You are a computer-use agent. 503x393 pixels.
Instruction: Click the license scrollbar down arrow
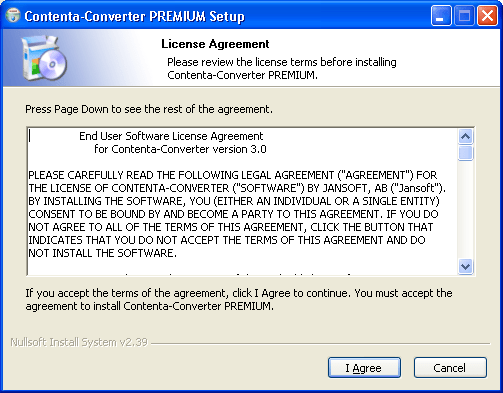tap(465, 267)
